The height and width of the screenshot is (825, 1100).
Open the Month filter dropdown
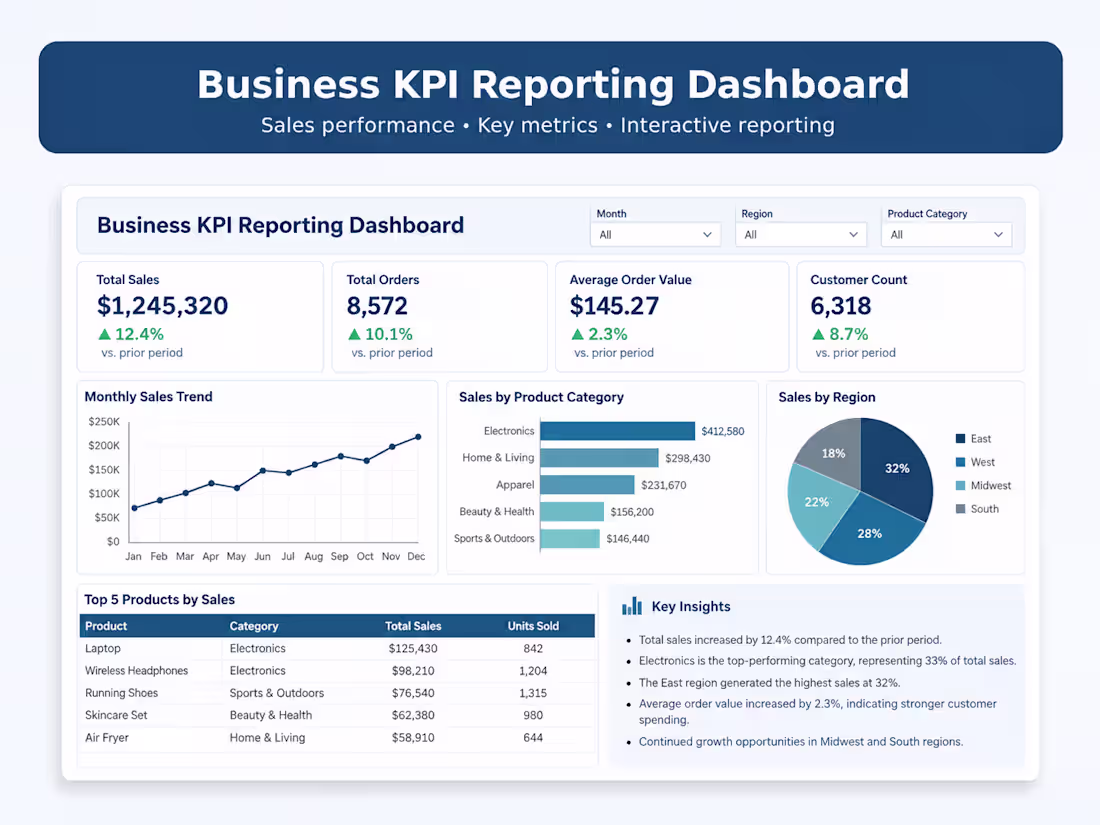[x=655, y=234]
